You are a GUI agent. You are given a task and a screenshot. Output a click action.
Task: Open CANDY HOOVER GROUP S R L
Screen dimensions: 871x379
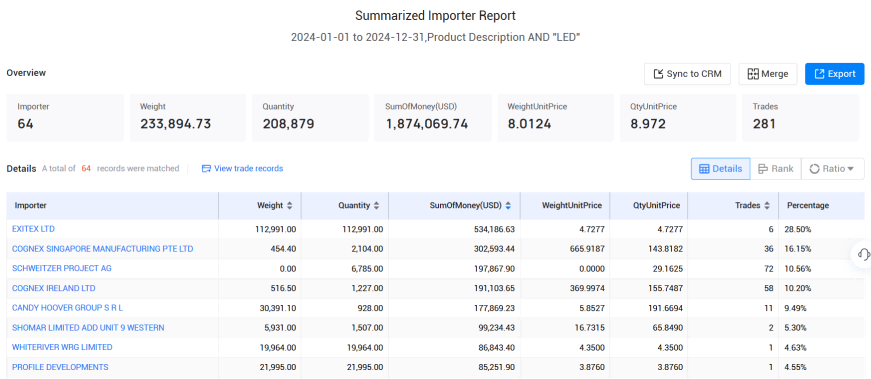click(64, 308)
